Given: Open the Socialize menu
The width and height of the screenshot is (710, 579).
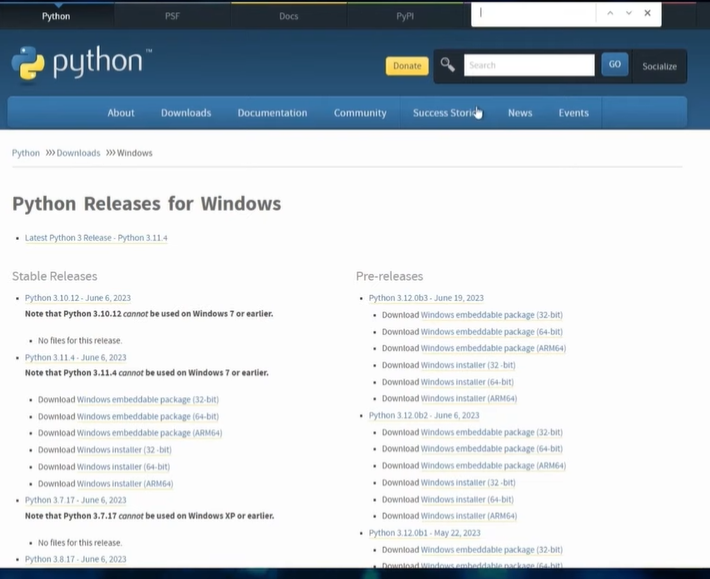Looking at the screenshot, I should (659, 66).
